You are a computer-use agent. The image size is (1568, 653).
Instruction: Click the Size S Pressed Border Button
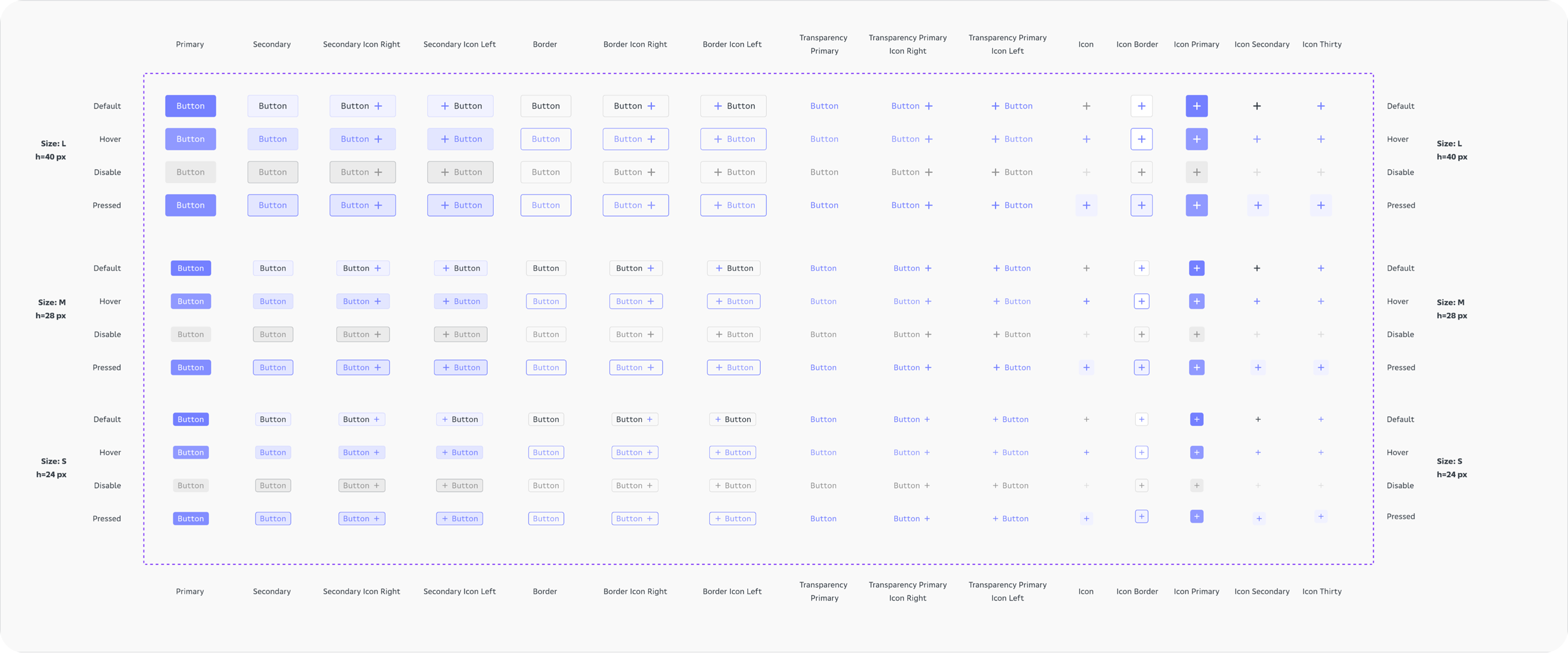coord(546,519)
